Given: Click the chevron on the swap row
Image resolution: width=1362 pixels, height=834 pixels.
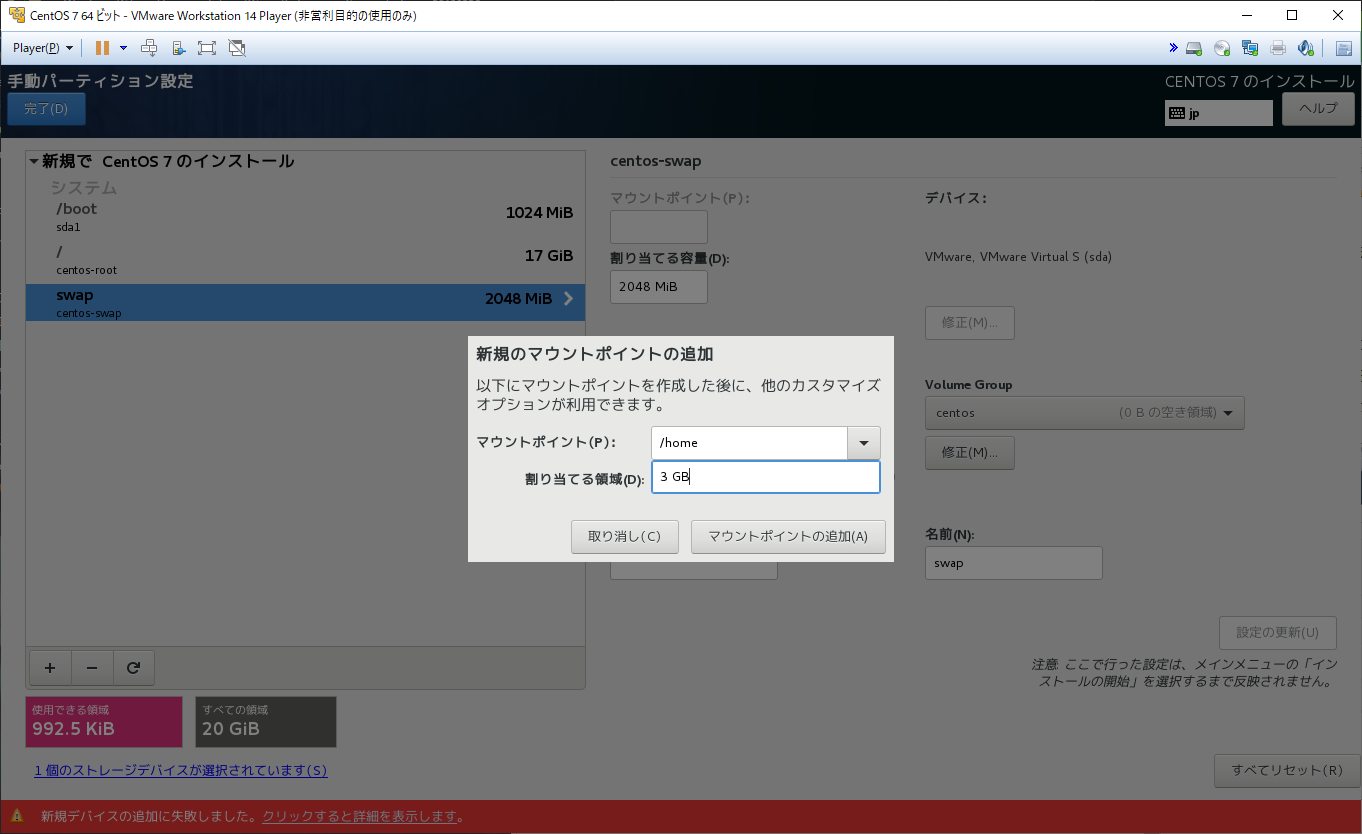Looking at the screenshot, I should click(569, 298).
